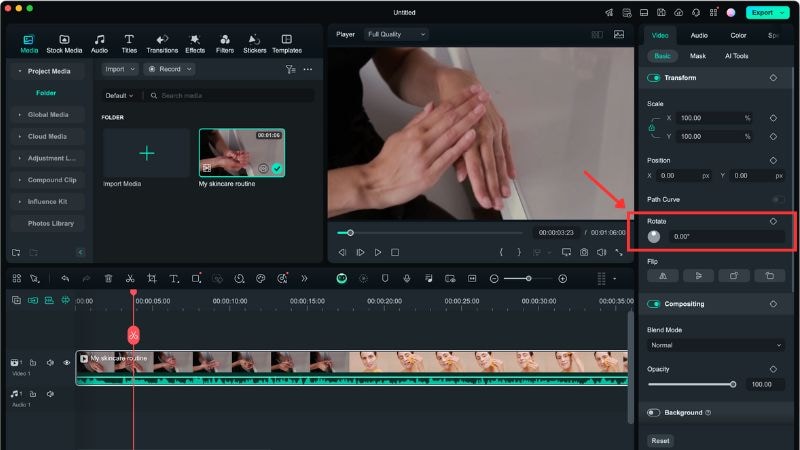Click the snapshot camera icon
The width and height of the screenshot is (800, 450).
(x=584, y=253)
